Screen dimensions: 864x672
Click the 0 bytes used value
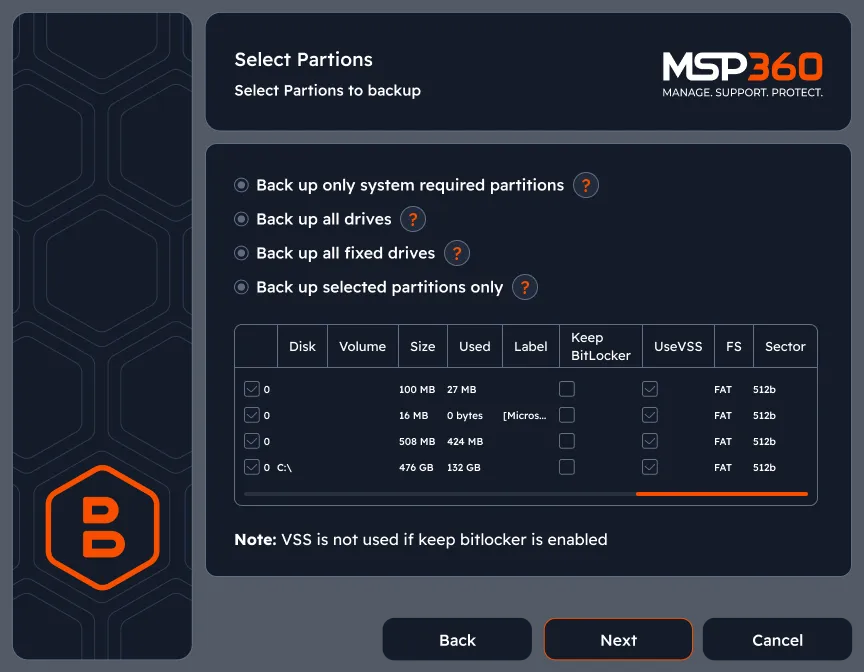click(465, 416)
